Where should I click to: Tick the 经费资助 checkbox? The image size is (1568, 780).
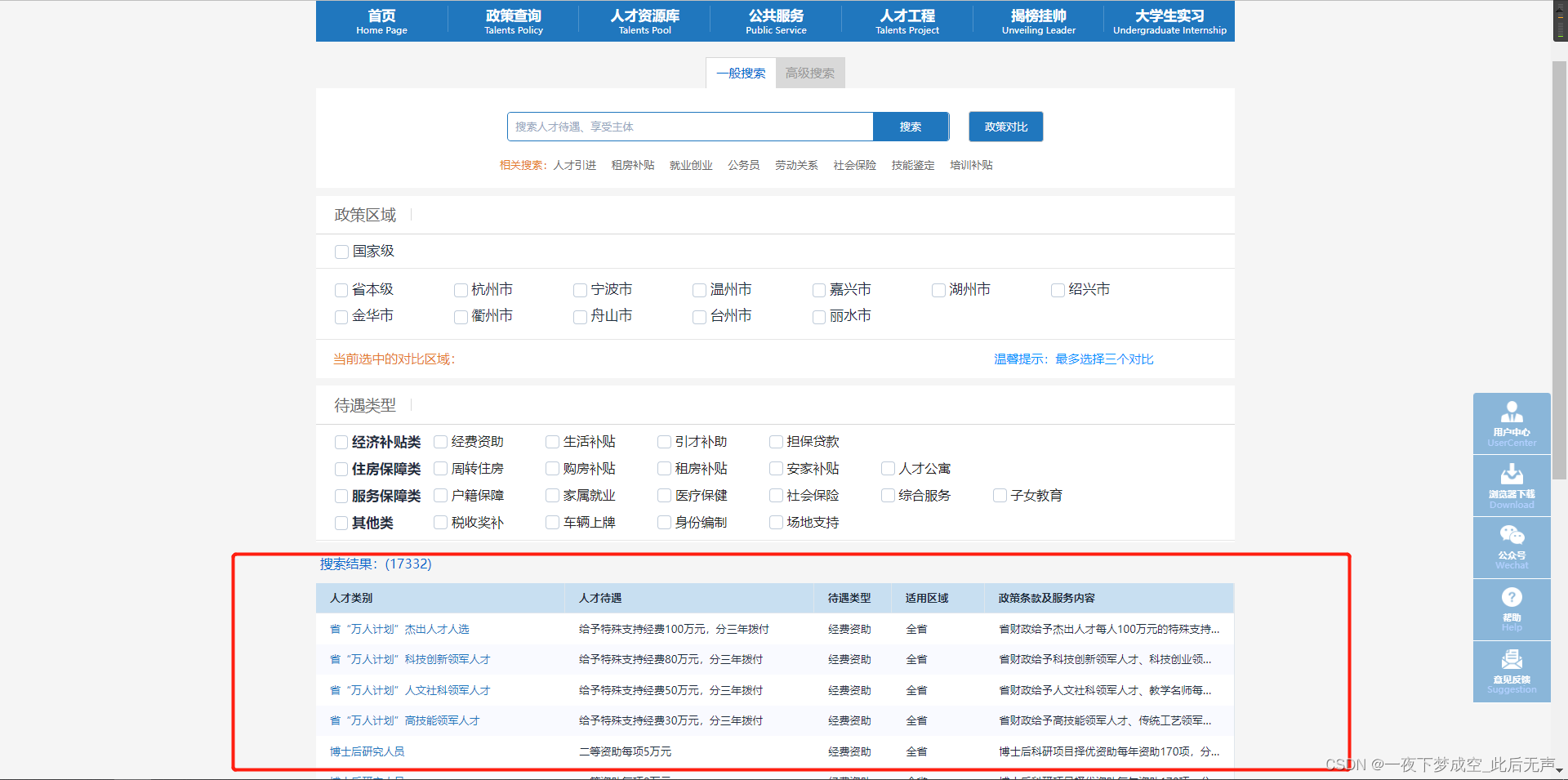click(x=440, y=442)
